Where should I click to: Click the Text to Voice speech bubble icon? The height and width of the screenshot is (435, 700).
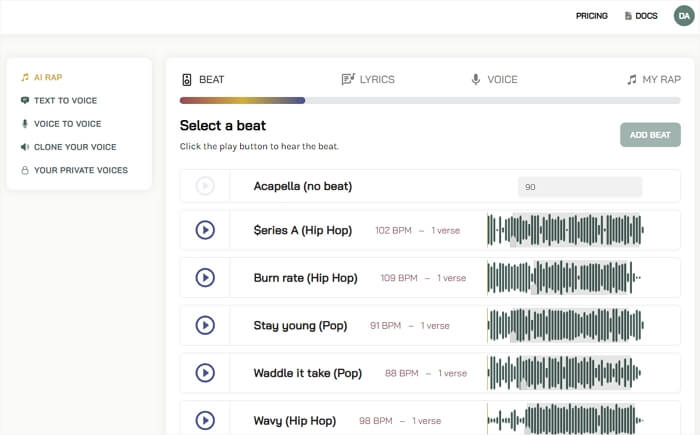(x=25, y=100)
